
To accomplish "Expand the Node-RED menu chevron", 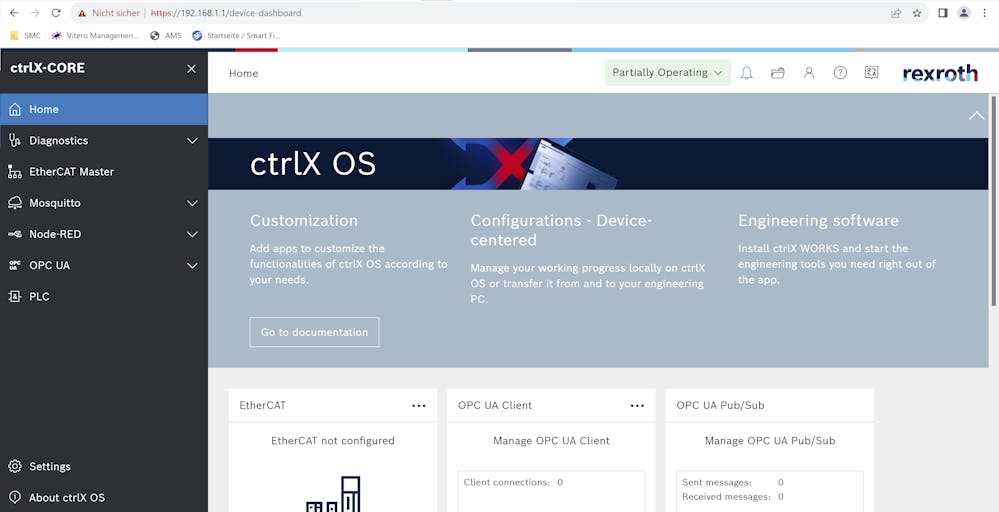I will coord(192,234).
